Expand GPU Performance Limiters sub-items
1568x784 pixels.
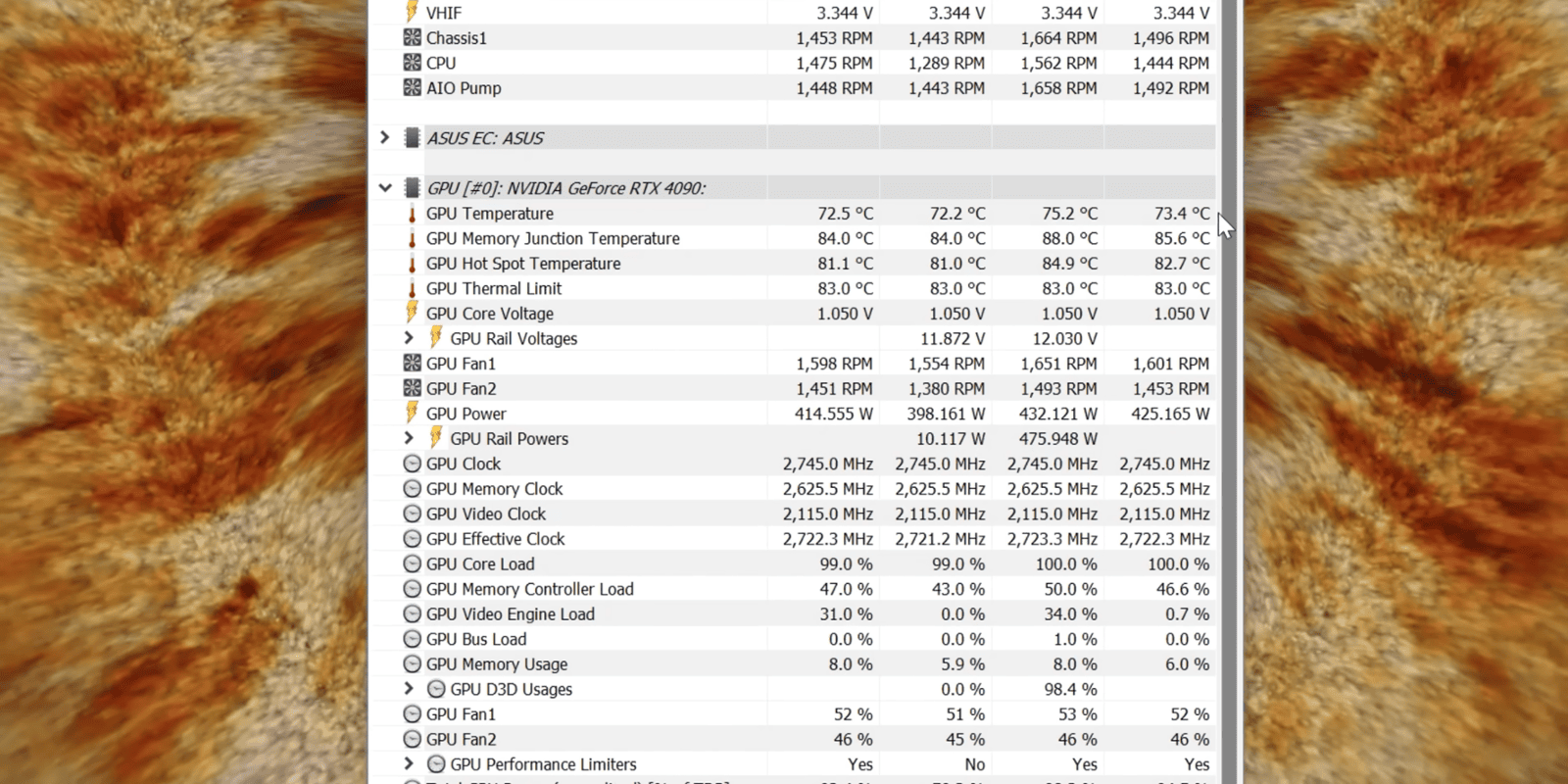tap(409, 764)
